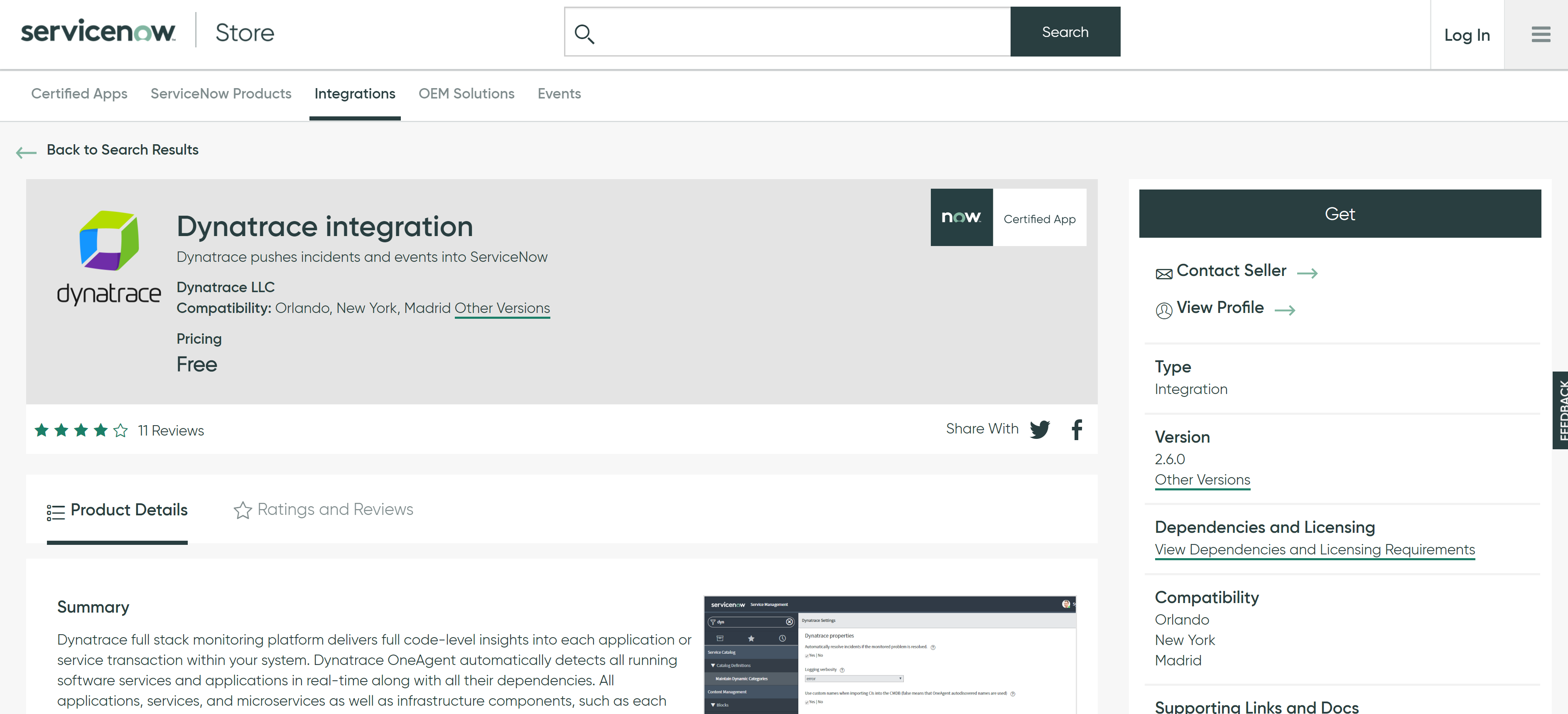The width and height of the screenshot is (1568, 714).
Task: Open View Dependencies and Licensing Requirements
Action: (x=1314, y=549)
